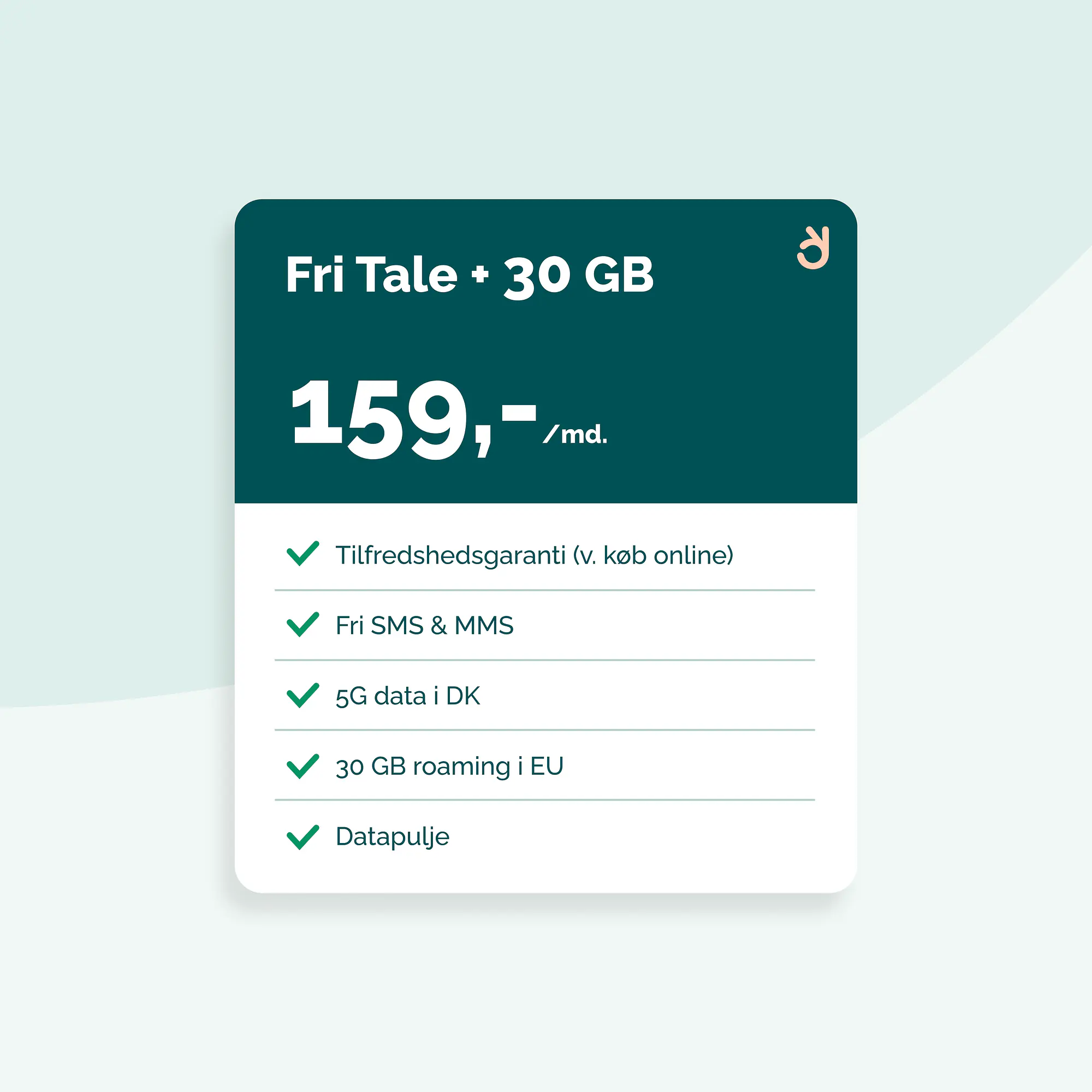The image size is (1092, 1092).
Task: Click the word "MMS" in the feature list
Action: click(x=484, y=626)
